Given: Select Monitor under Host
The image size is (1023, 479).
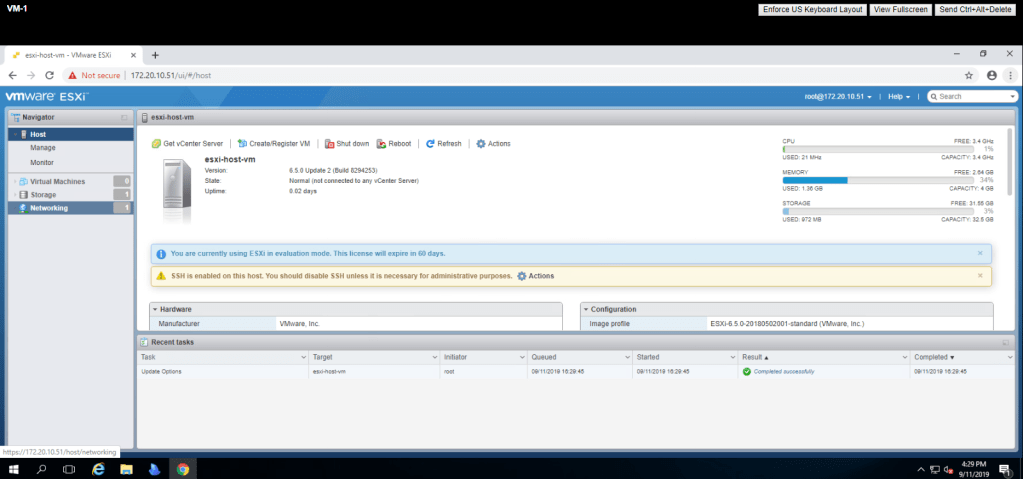Looking at the screenshot, I should tap(42, 162).
